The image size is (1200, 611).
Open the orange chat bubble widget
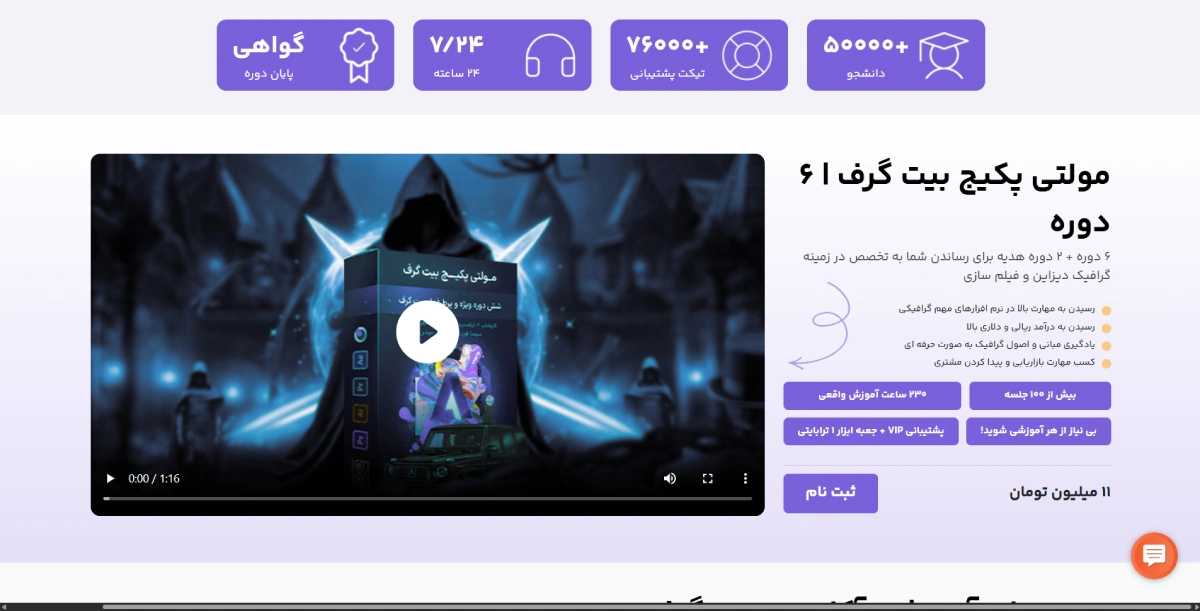pyautogui.click(x=1155, y=555)
